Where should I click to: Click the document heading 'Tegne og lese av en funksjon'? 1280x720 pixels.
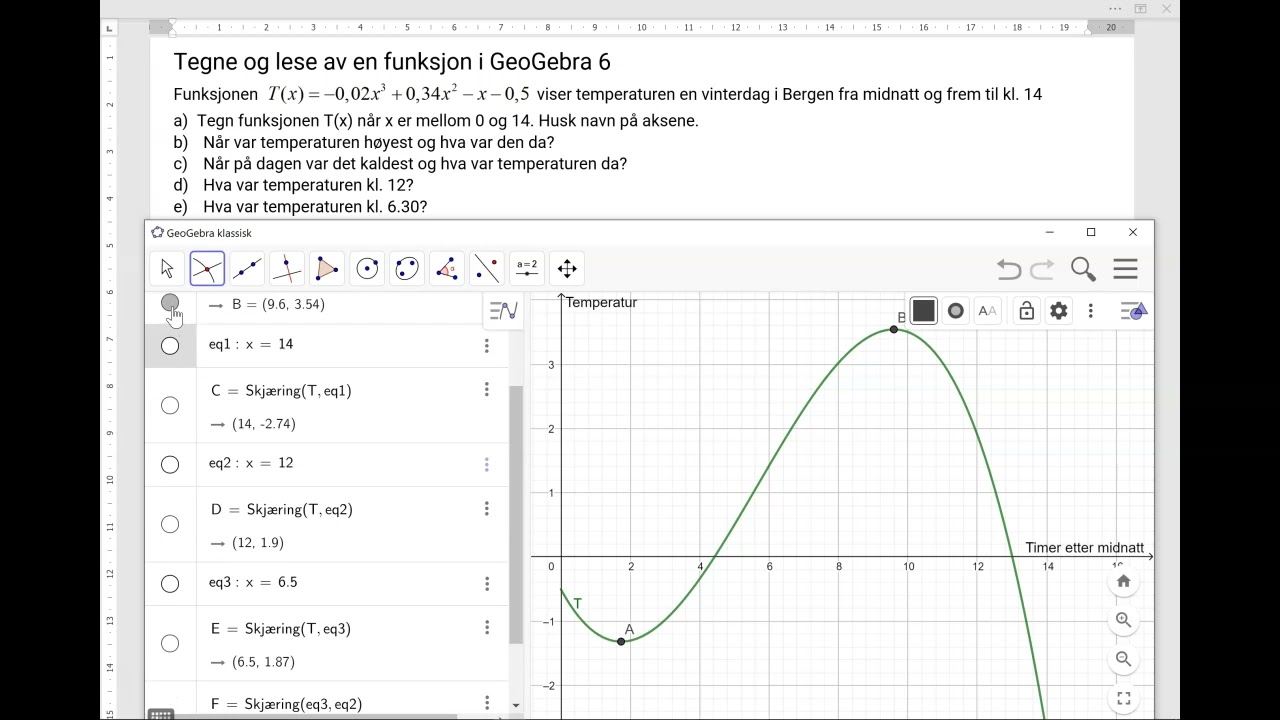click(328, 62)
